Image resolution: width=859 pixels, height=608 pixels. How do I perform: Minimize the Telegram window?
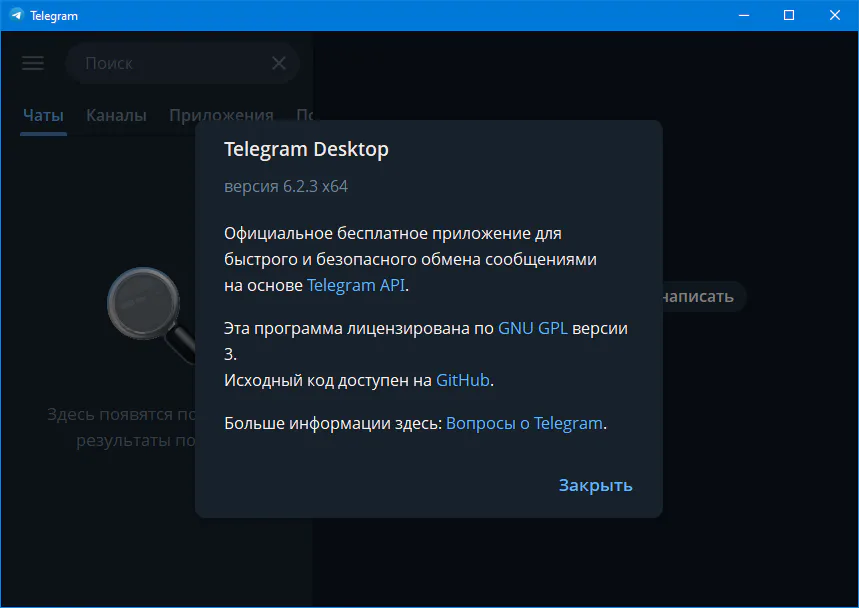(x=743, y=15)
